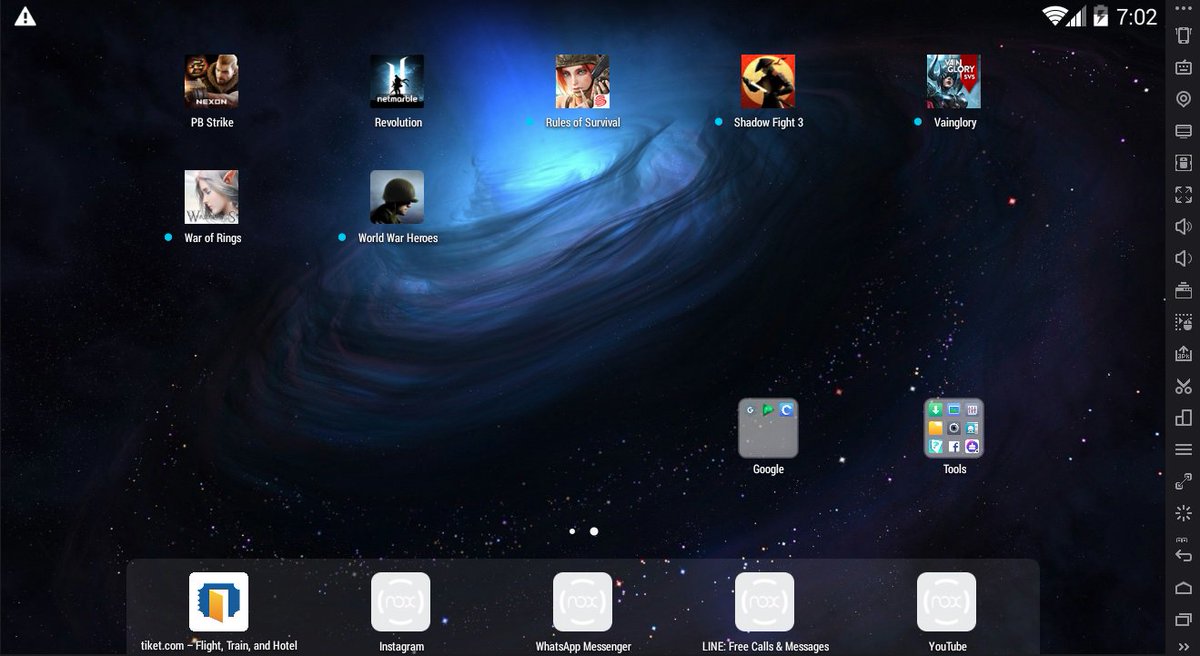Click the 7:02 clock in the status bar
This screenshot has height=656, width=1200.
(x=1137, y=17)
